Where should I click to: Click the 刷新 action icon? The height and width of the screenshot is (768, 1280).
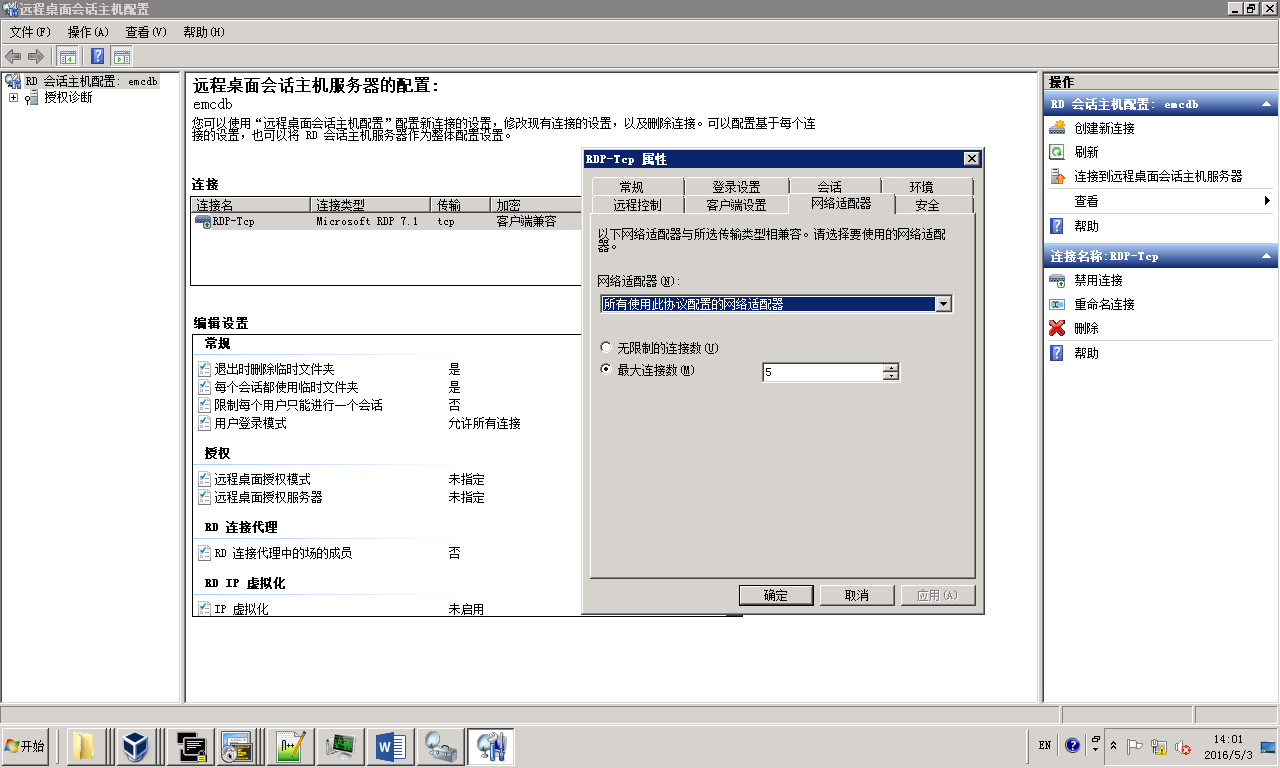click(x=1057, y=152)
